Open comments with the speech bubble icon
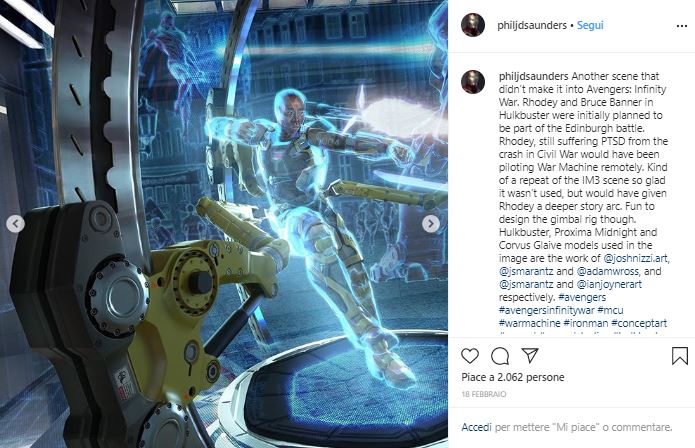 500,356
